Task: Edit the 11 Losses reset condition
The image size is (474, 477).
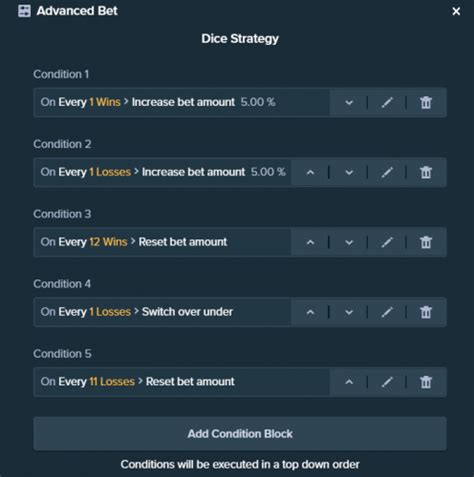Action: click(x=387, y=382)
